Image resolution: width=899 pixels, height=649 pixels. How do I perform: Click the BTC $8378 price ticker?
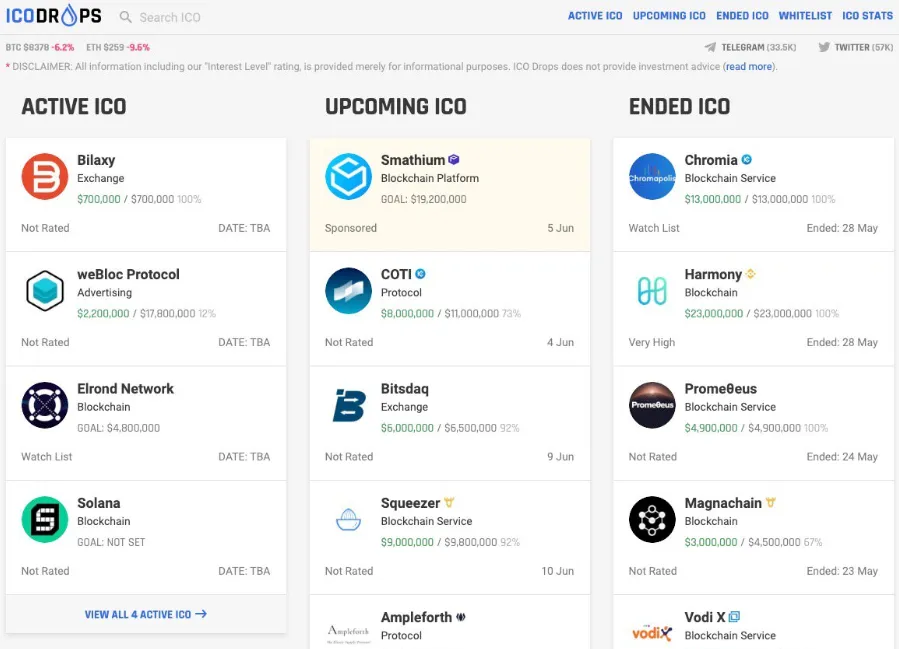point(40,48)
